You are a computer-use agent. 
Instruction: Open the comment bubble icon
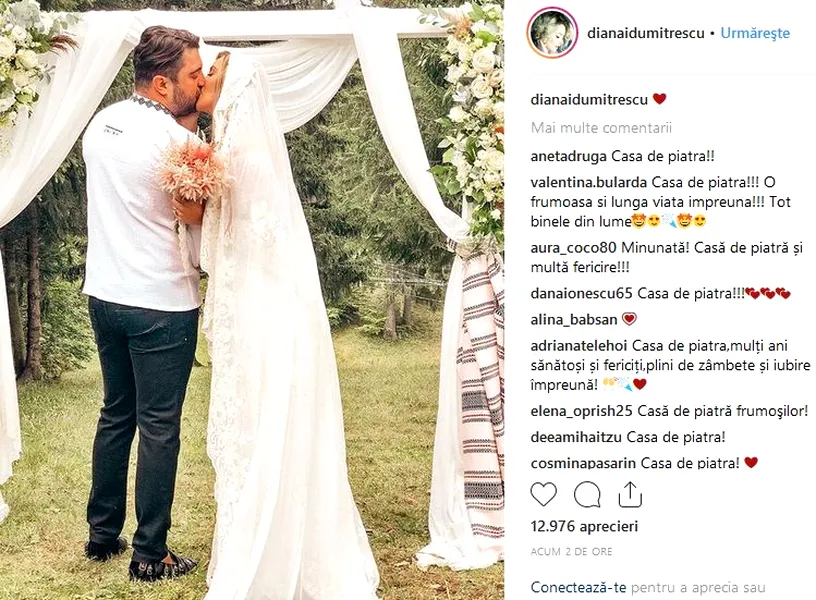tap(587, 494)
